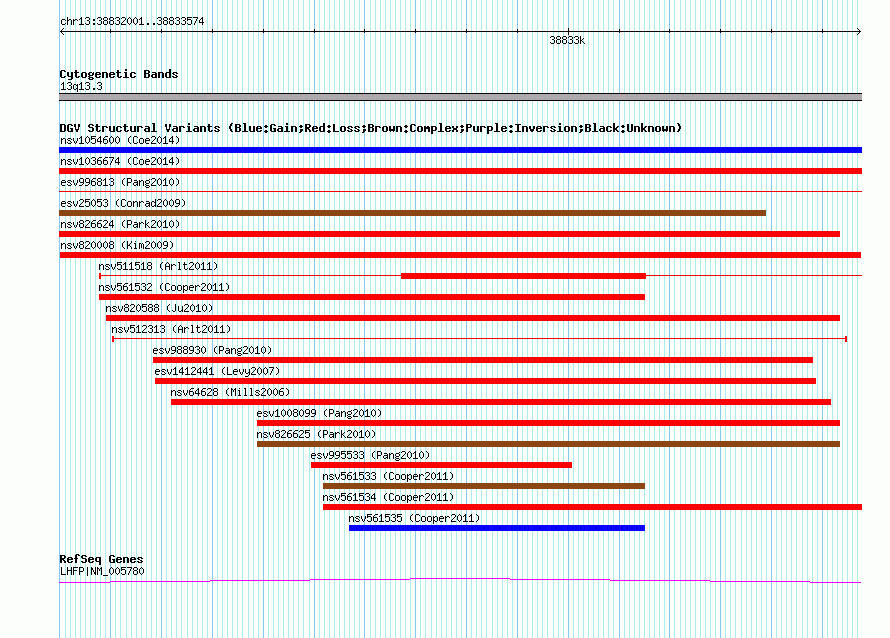This screenshot has height=638, width=890.
Task: Open the esv995533 (Pang2010) label
Action: pos(370,455)
